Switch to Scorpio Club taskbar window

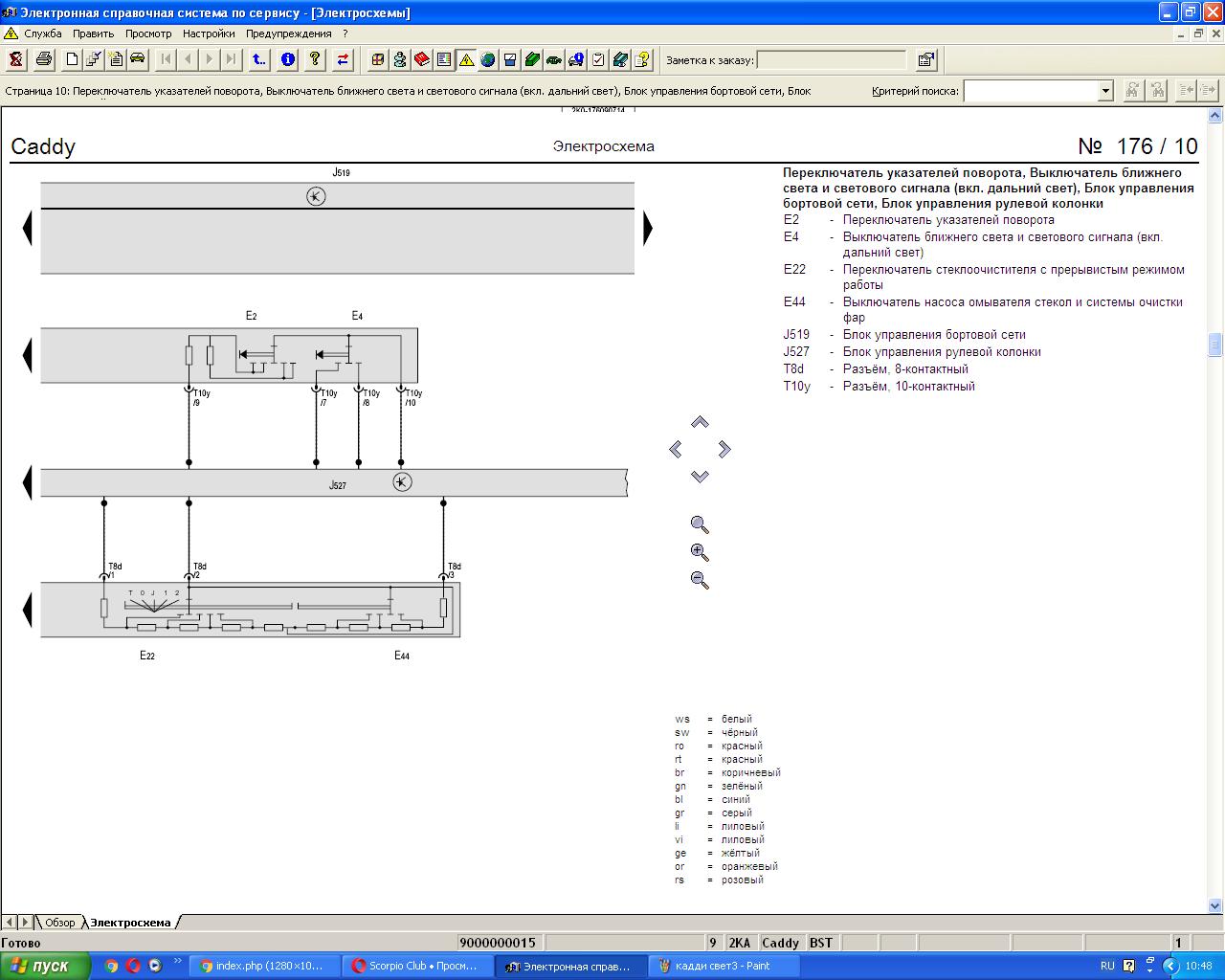418,966
